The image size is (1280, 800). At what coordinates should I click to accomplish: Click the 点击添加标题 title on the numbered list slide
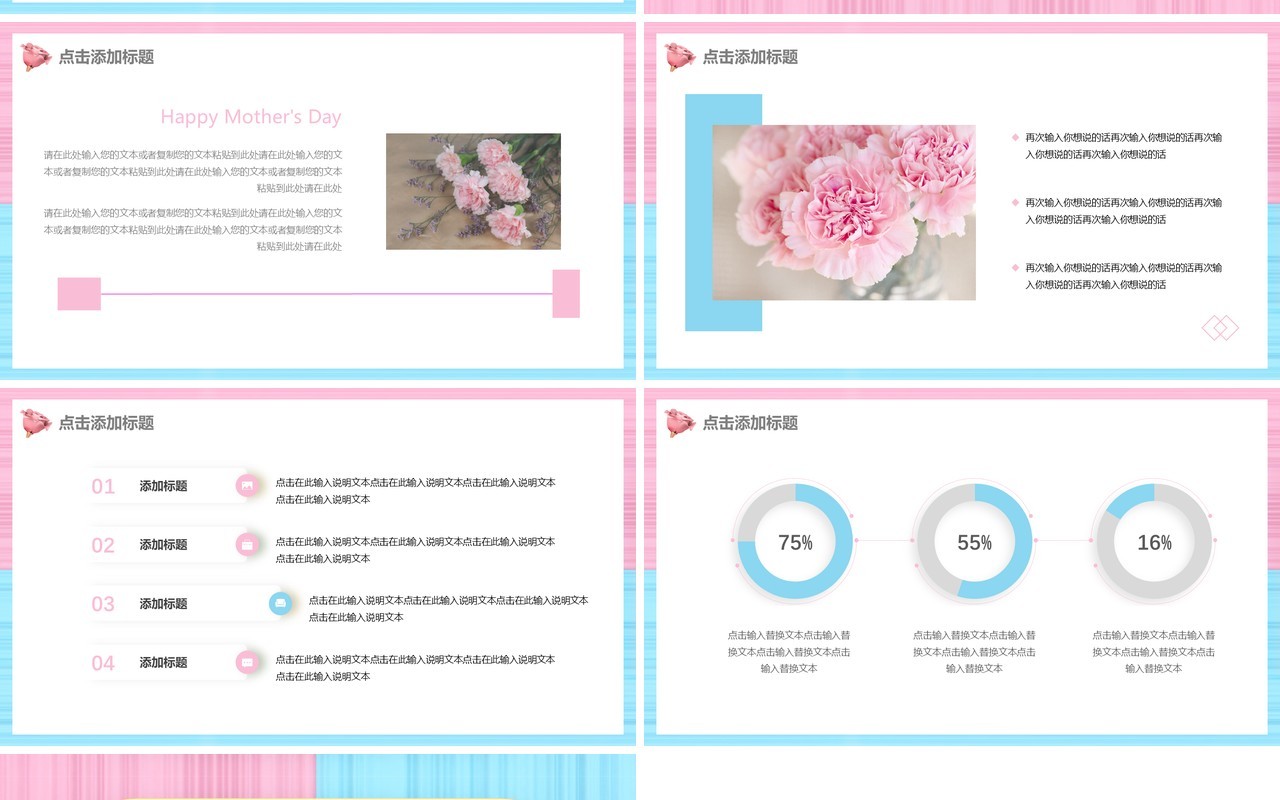pyautogui.click(x=106, y=423)
